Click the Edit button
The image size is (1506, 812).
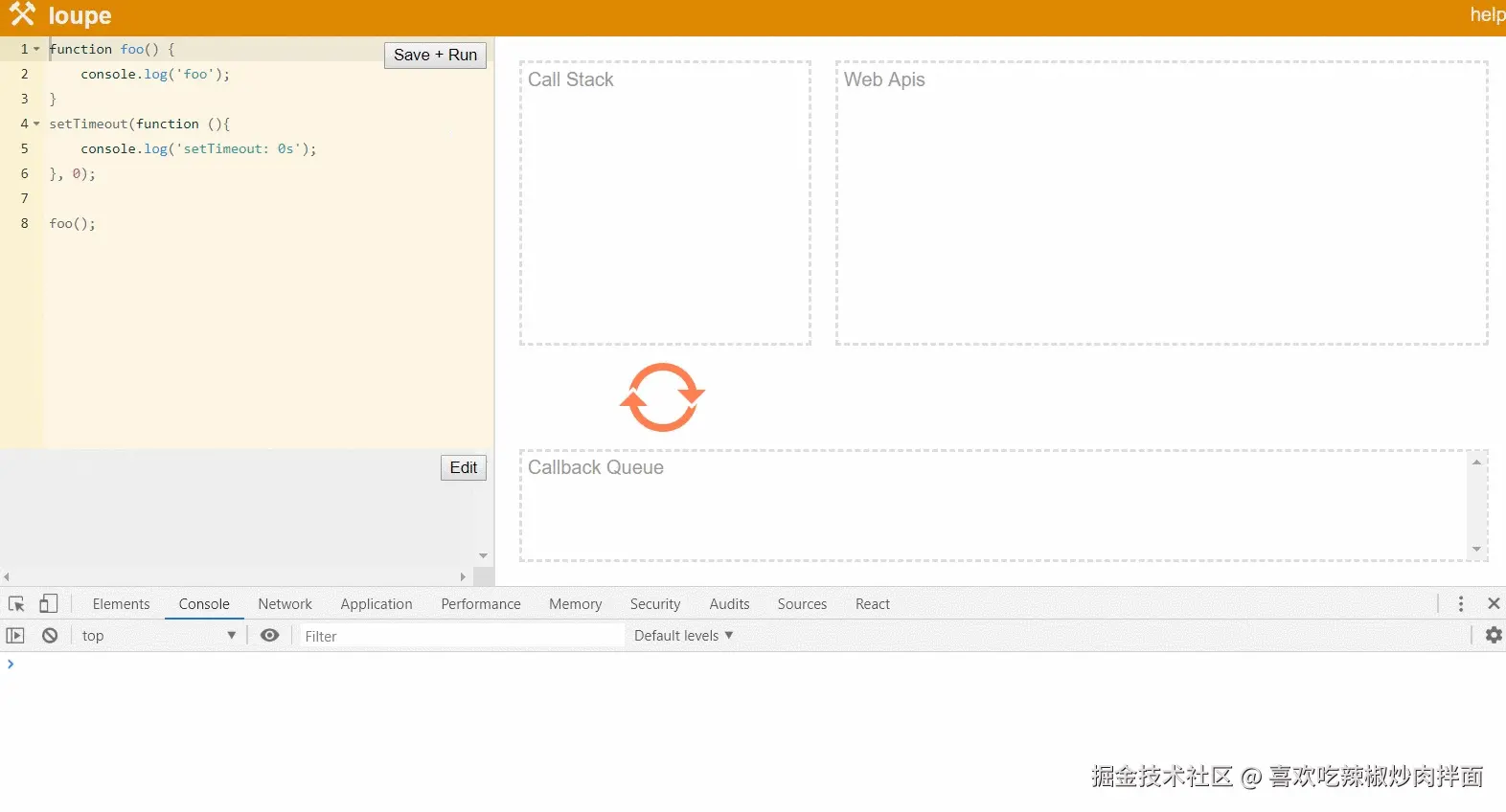[x=464, y=467]
